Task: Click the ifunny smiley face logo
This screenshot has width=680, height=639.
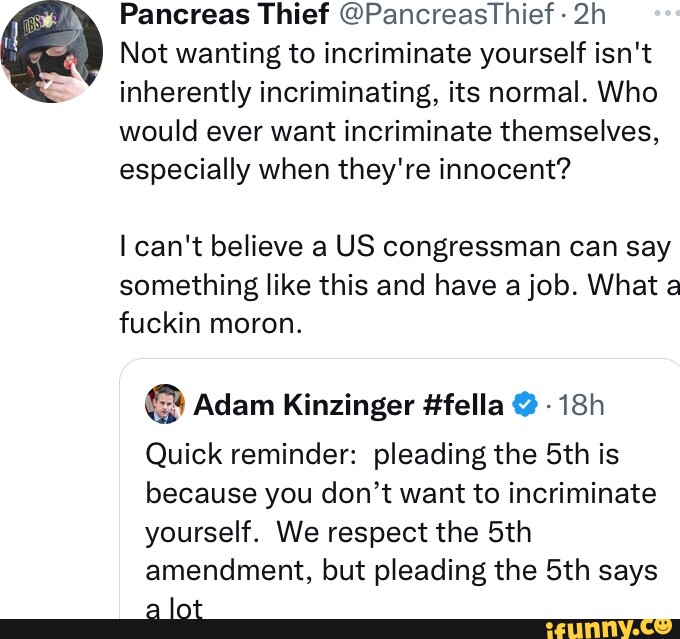Action: point(663,626)
